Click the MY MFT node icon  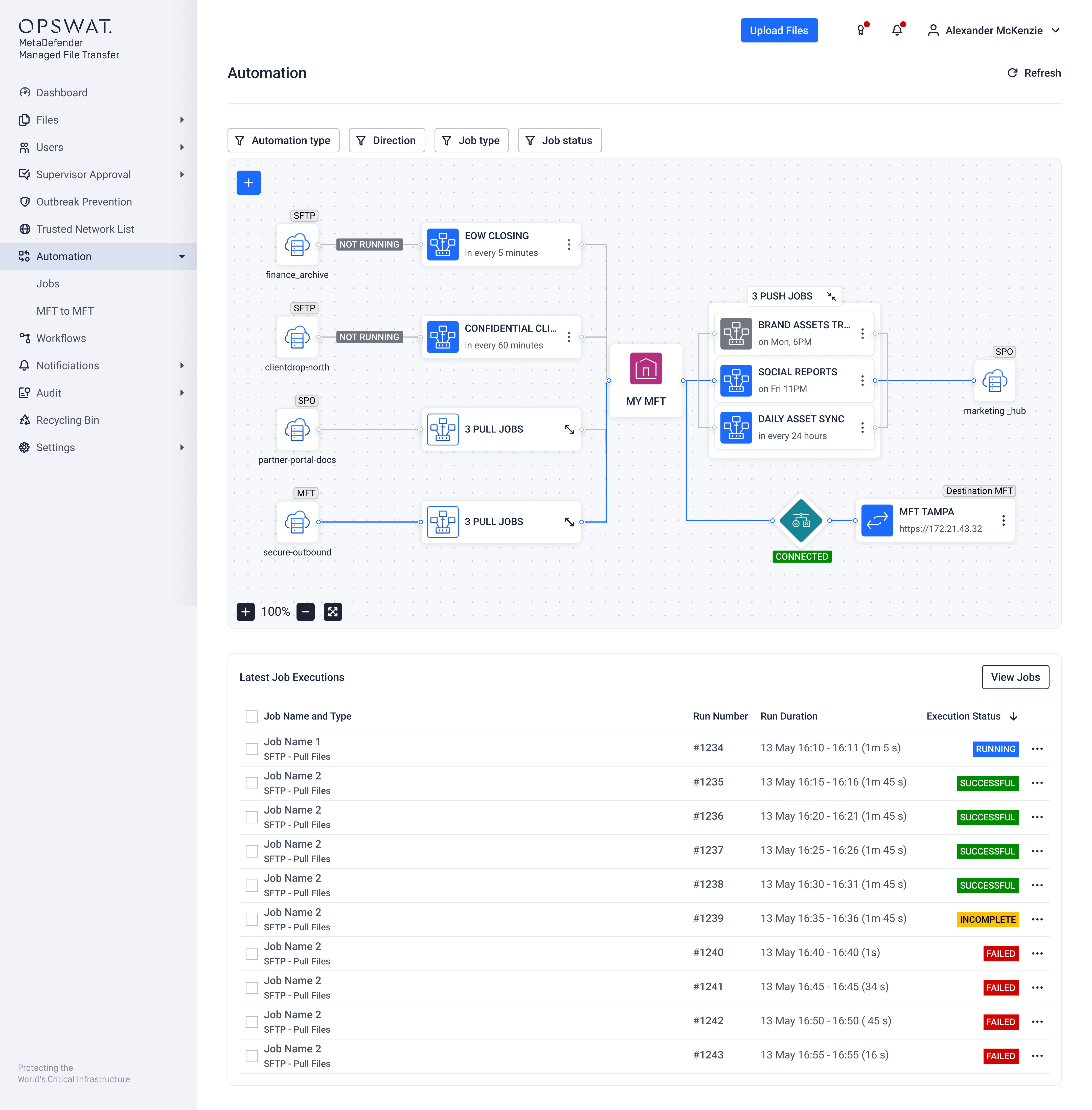click(x=646, y=369)
